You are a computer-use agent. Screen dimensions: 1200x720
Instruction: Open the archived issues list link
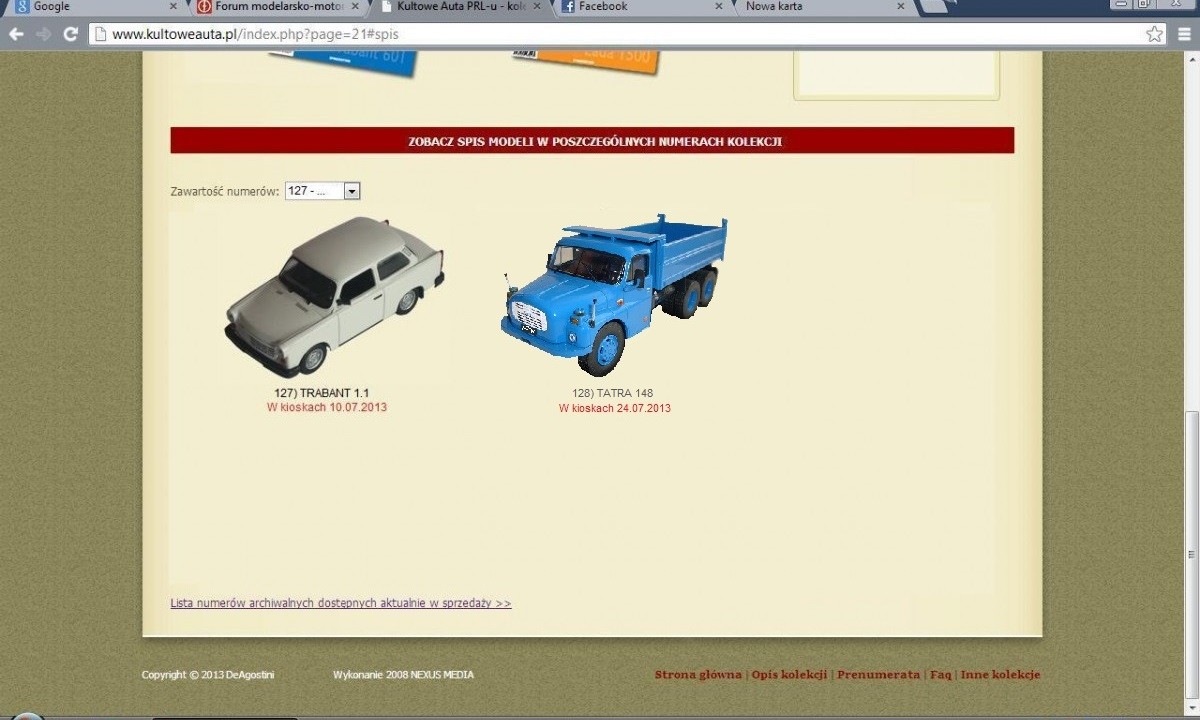pos(340,604)
